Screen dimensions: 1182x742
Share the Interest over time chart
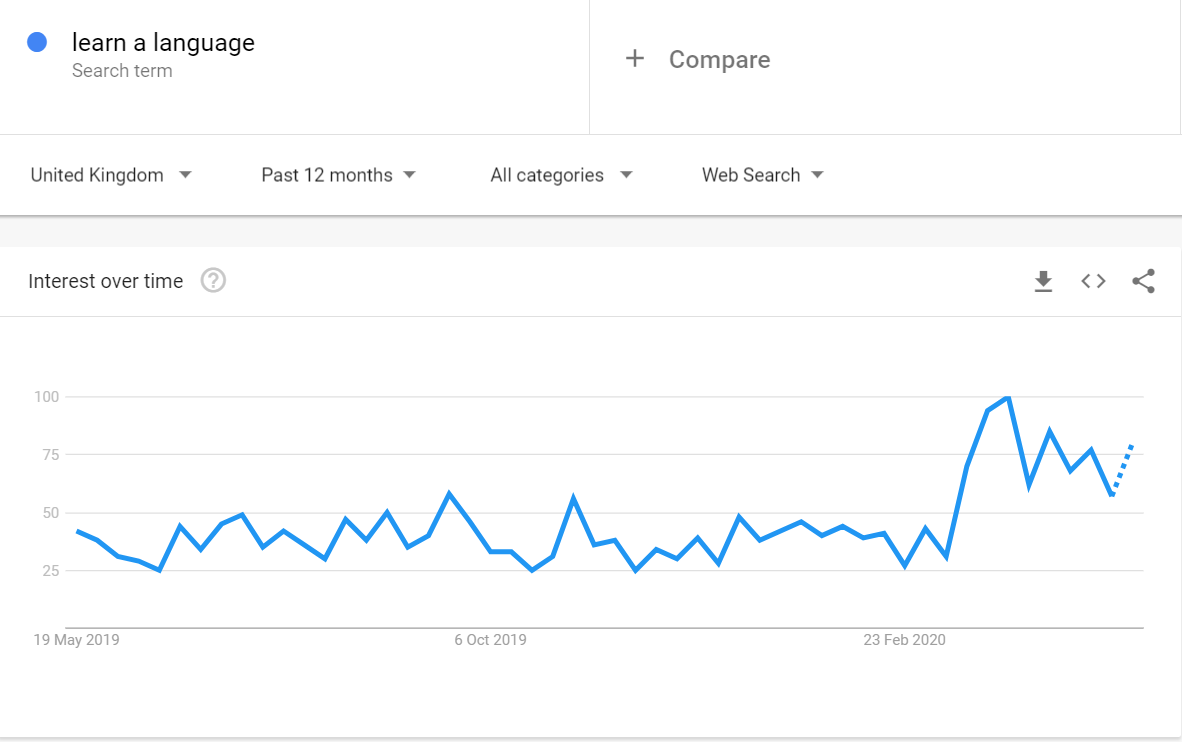click(x=1143, y=281)
